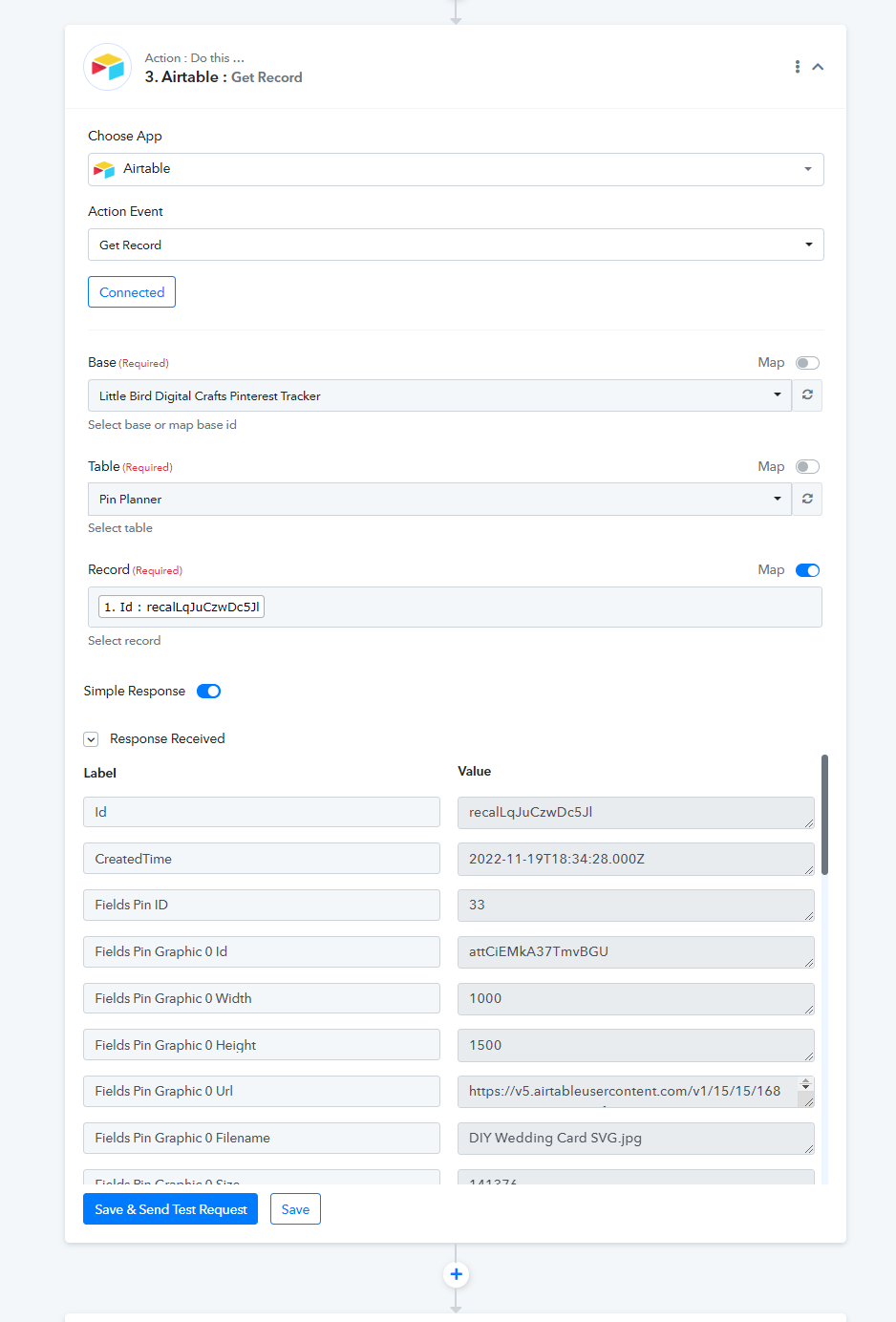This screenshot has height=1322, width=896.
Task: Click the 'Label' column header
Action: [x=100, y=773]
